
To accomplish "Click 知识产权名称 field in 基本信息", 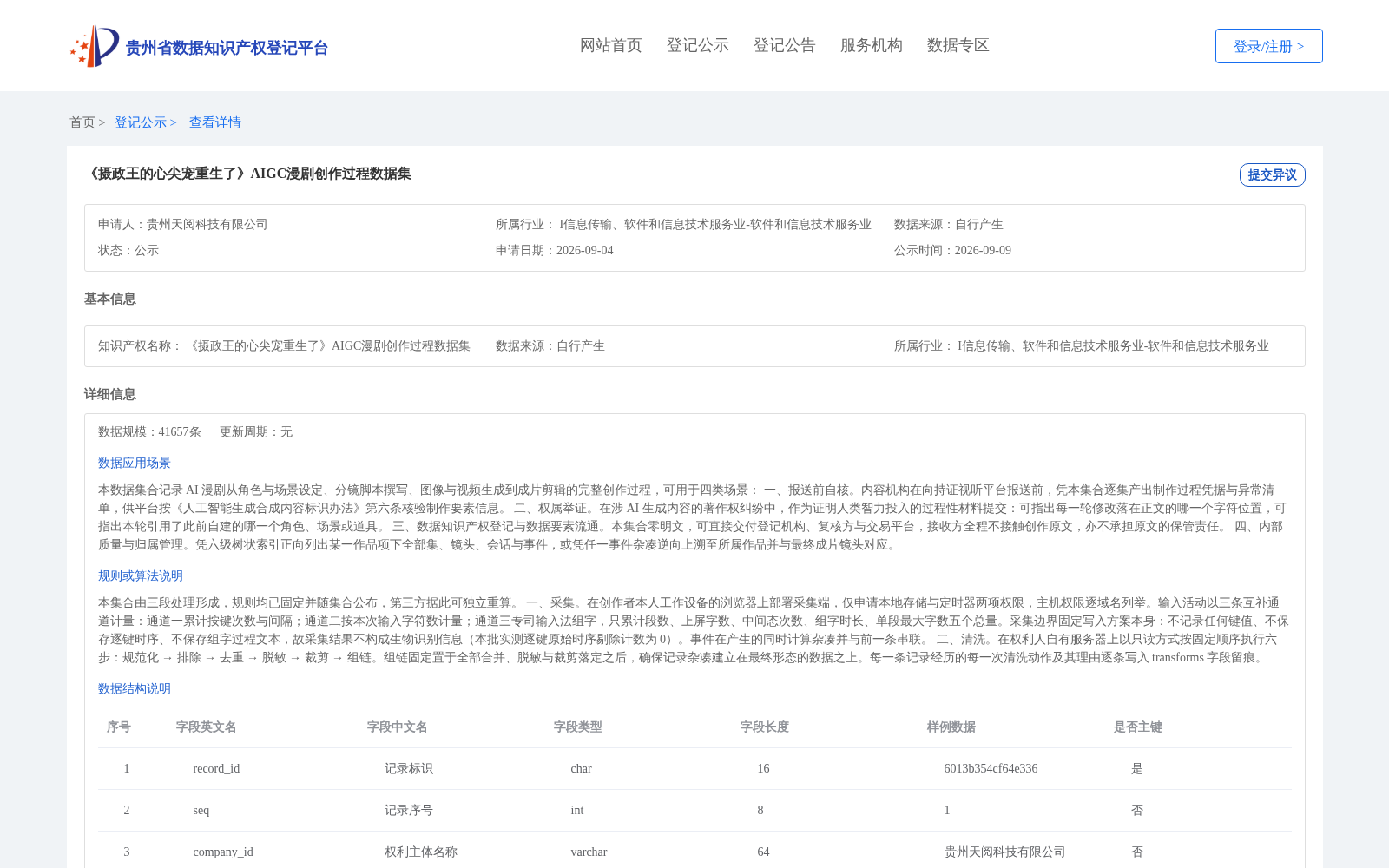I will tap(284, 345).
